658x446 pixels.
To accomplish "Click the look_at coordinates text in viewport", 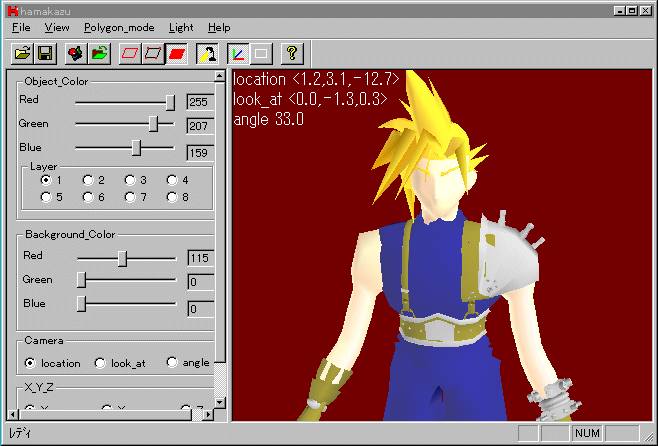I will pos(310,99).
